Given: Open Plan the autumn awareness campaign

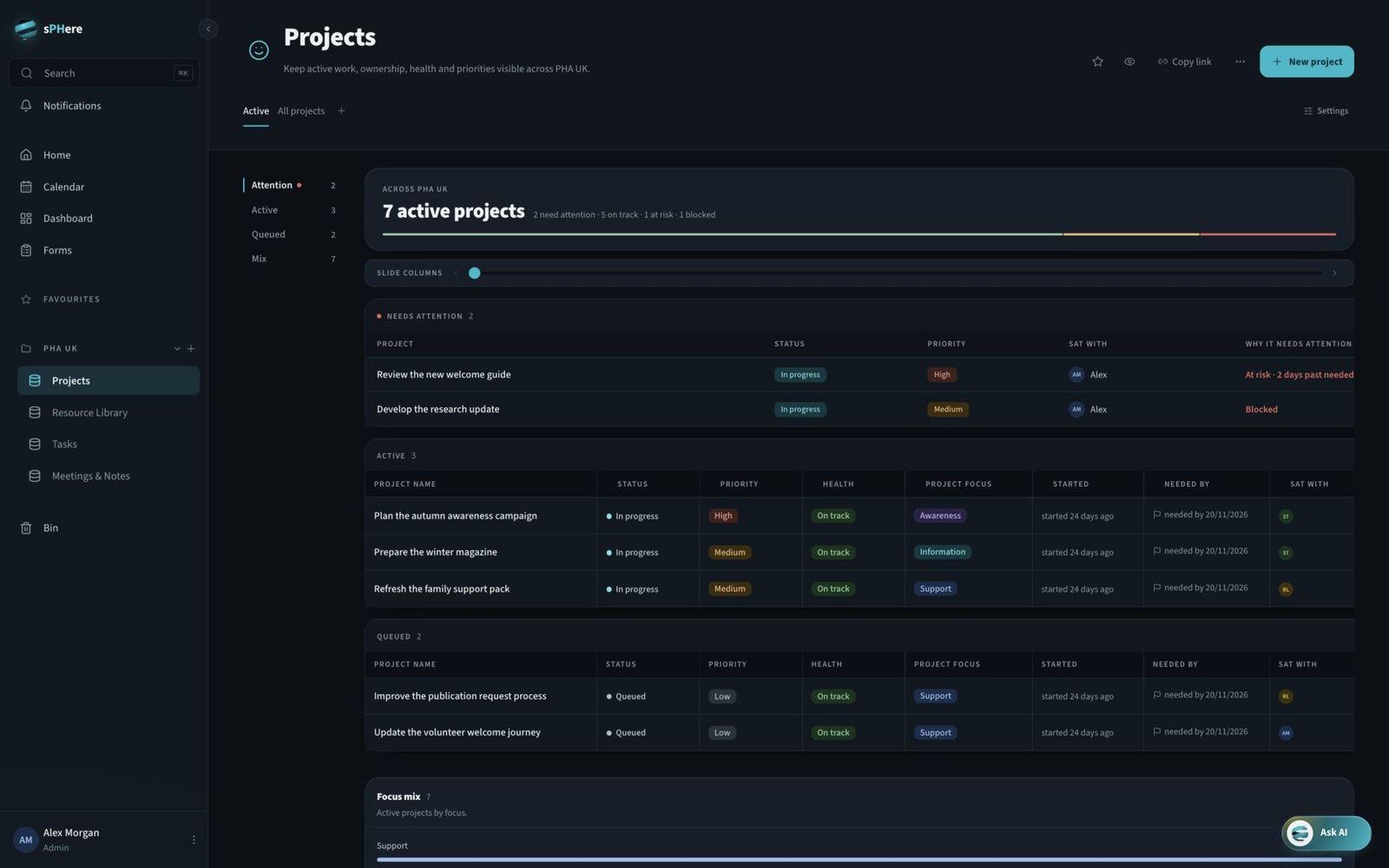Looking at the screenshot, I should pyautogui.click(x=455, y=516).
